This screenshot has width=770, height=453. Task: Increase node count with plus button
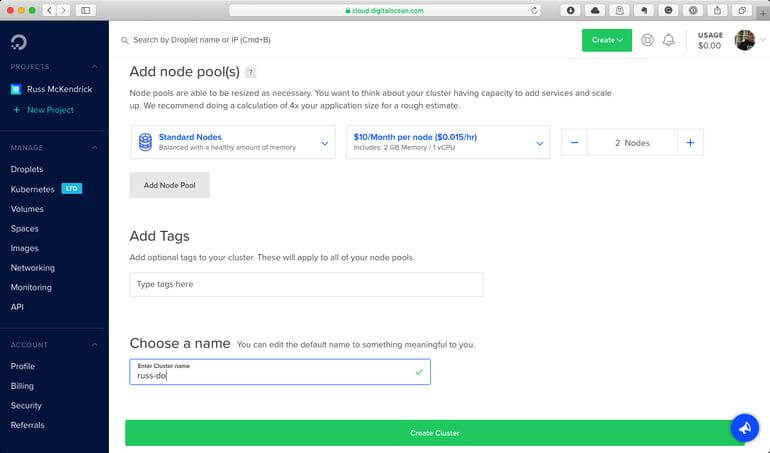coord(690,143)
